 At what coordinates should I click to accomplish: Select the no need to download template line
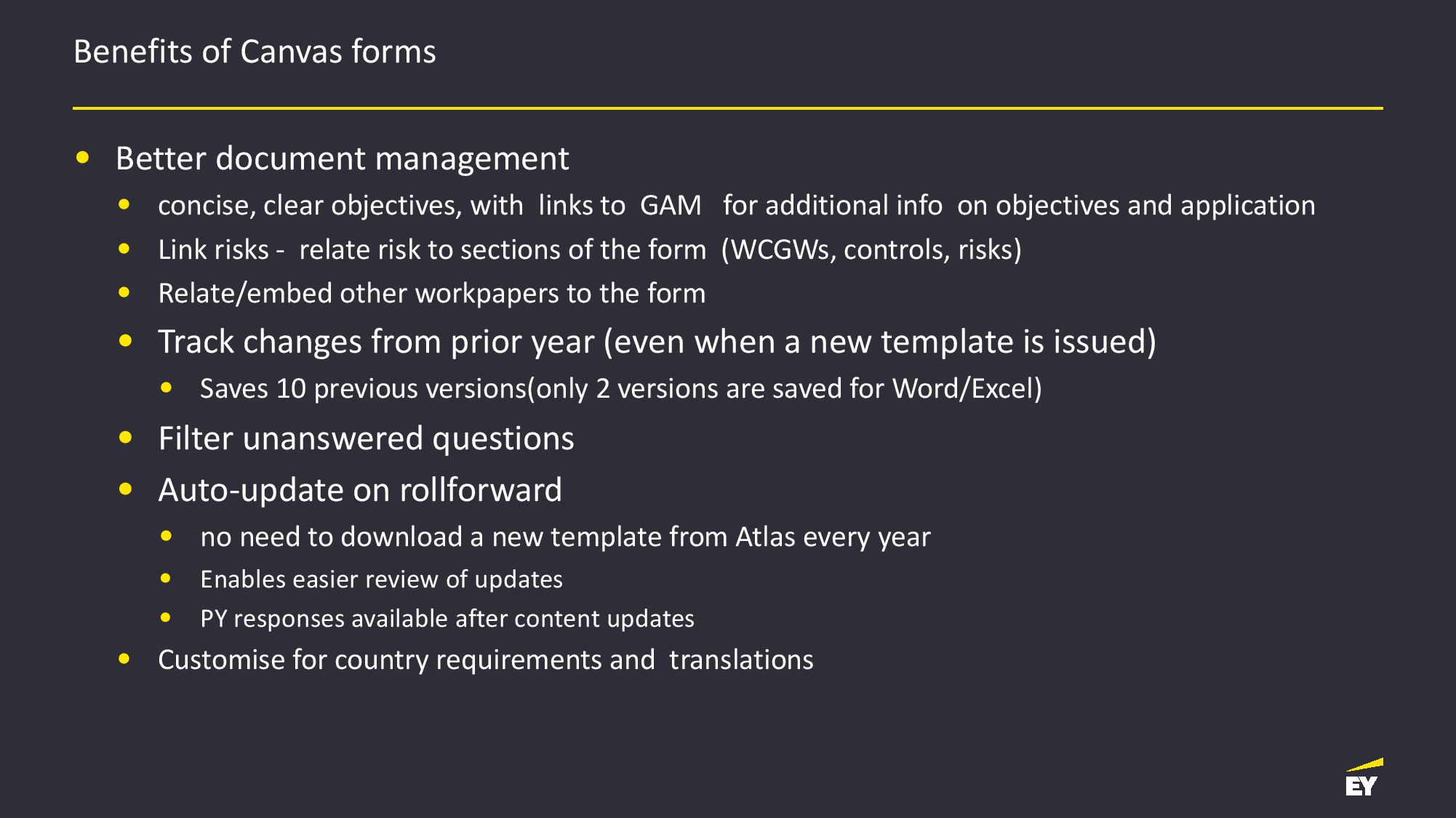(565, 537)
